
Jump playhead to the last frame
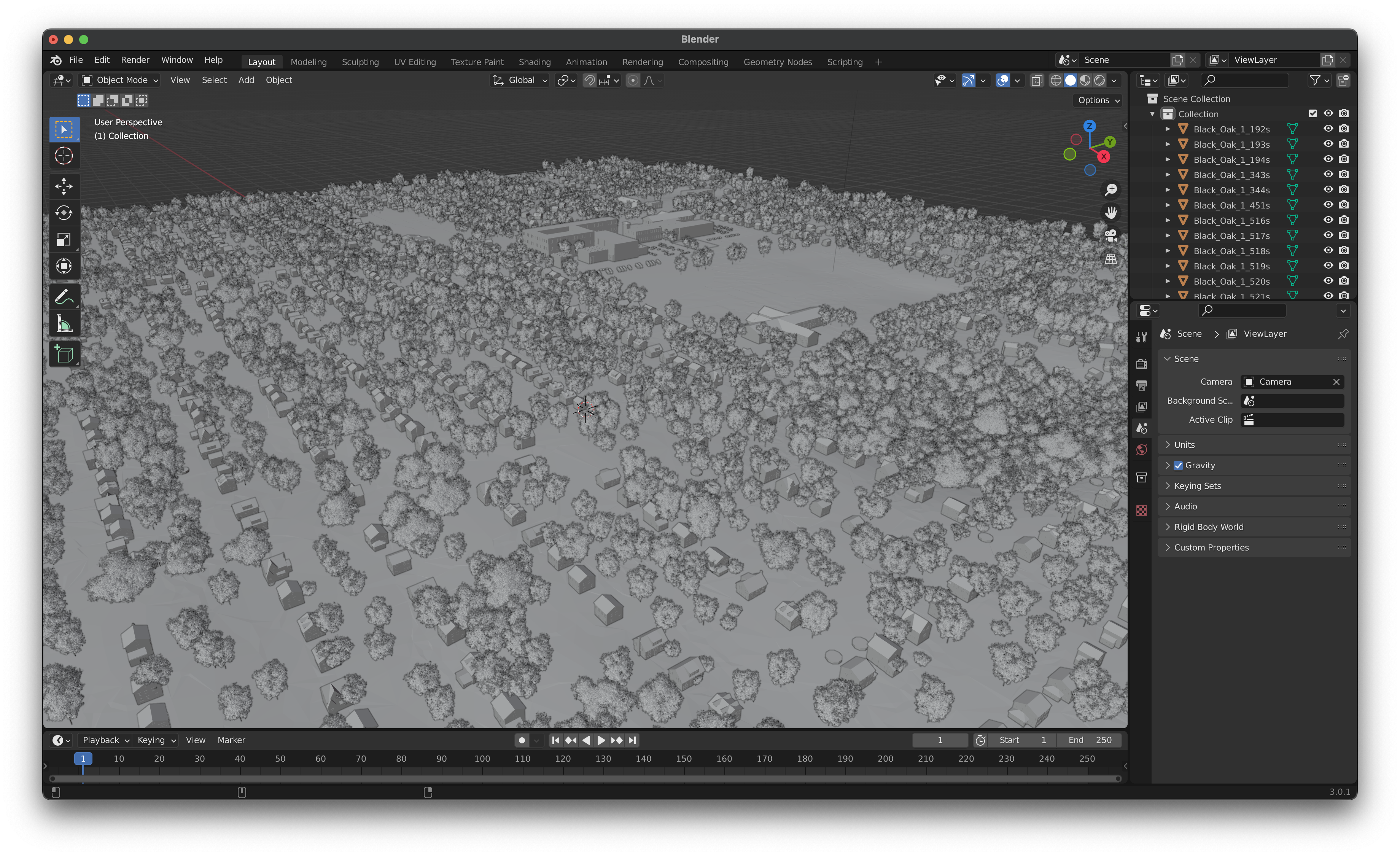[x=632, y=740]
